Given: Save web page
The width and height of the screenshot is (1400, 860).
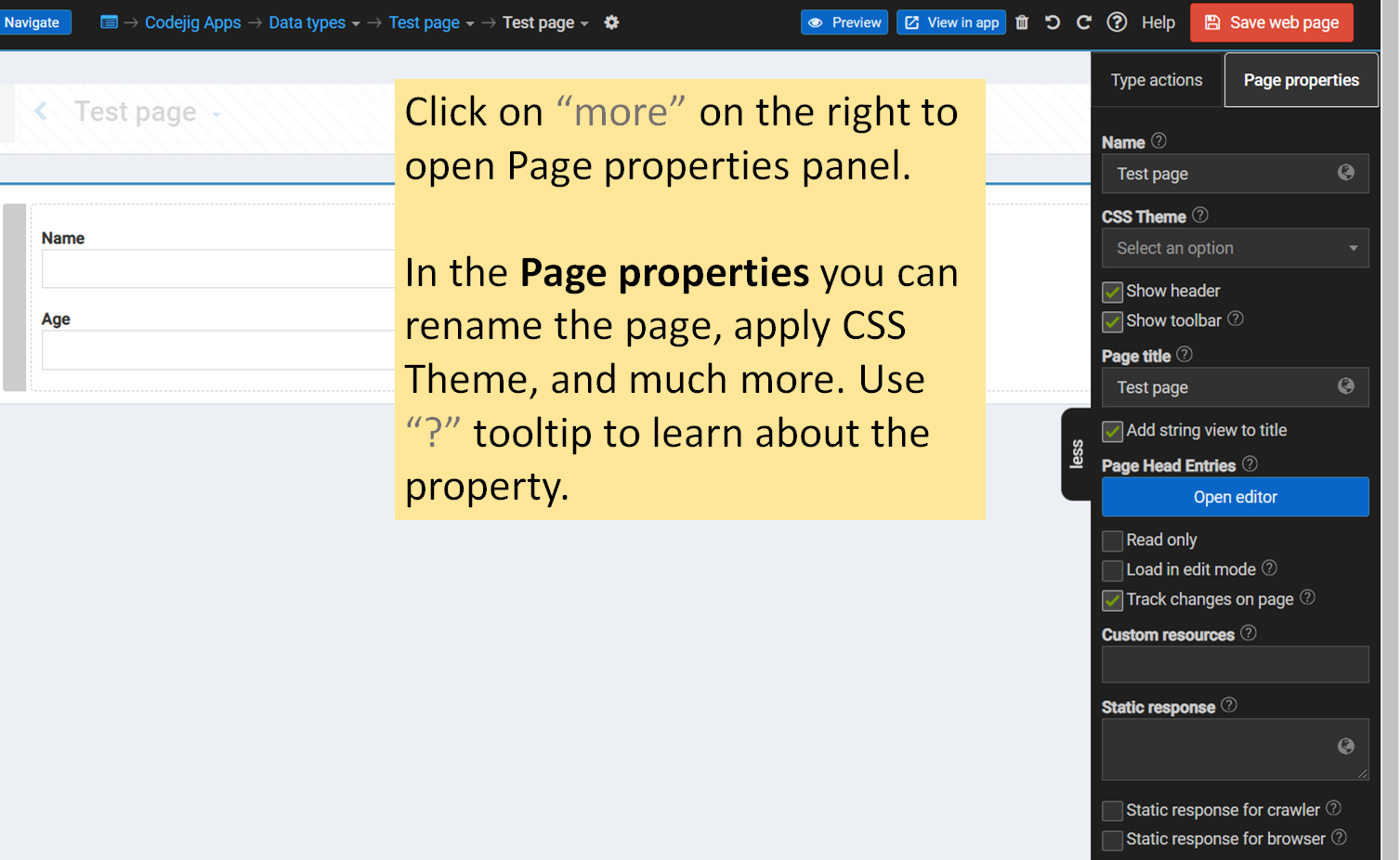Looking at the screenshot, I should pos(1272,22).
